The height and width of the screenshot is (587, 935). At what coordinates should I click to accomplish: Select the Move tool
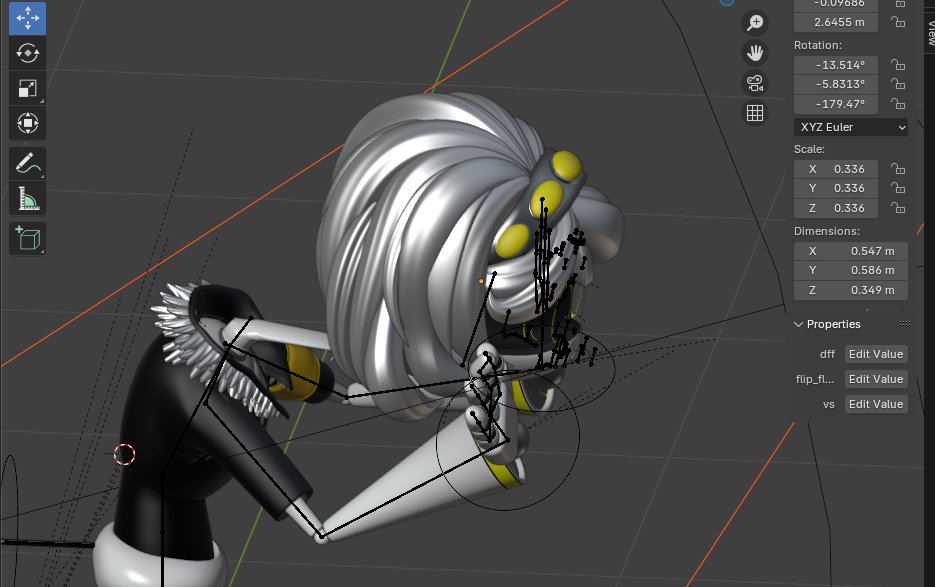coord(27,18)
